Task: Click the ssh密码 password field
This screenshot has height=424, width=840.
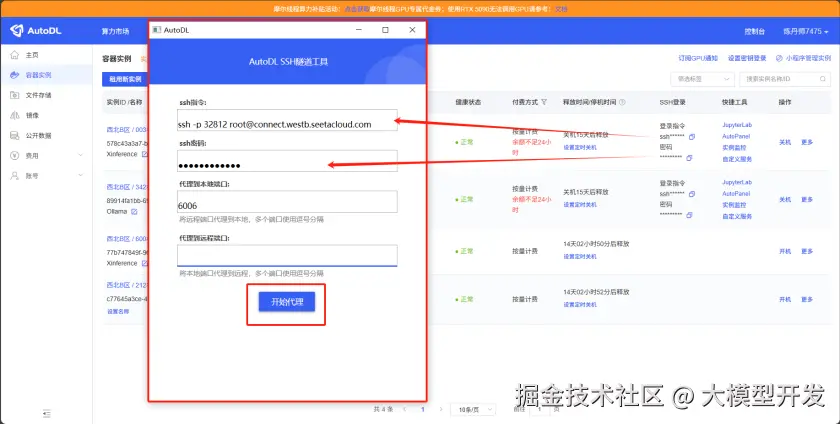Action: (x=287, y=161)
